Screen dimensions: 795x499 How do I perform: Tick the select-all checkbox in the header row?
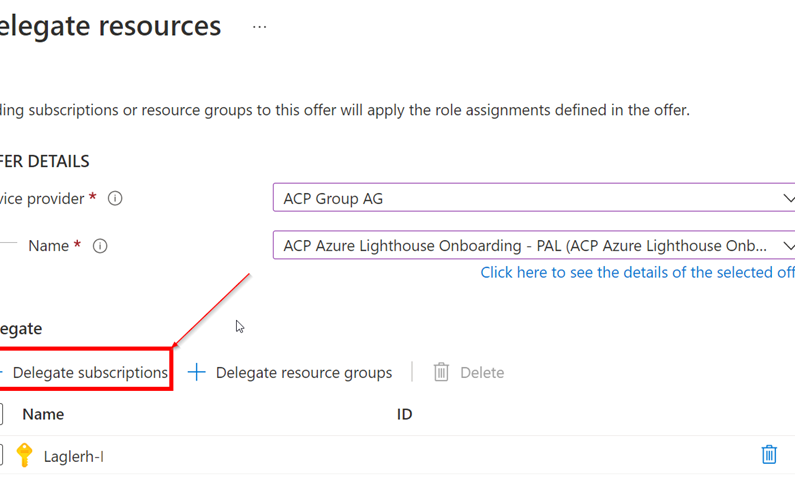pyautogui.click(x=1, y=414)
